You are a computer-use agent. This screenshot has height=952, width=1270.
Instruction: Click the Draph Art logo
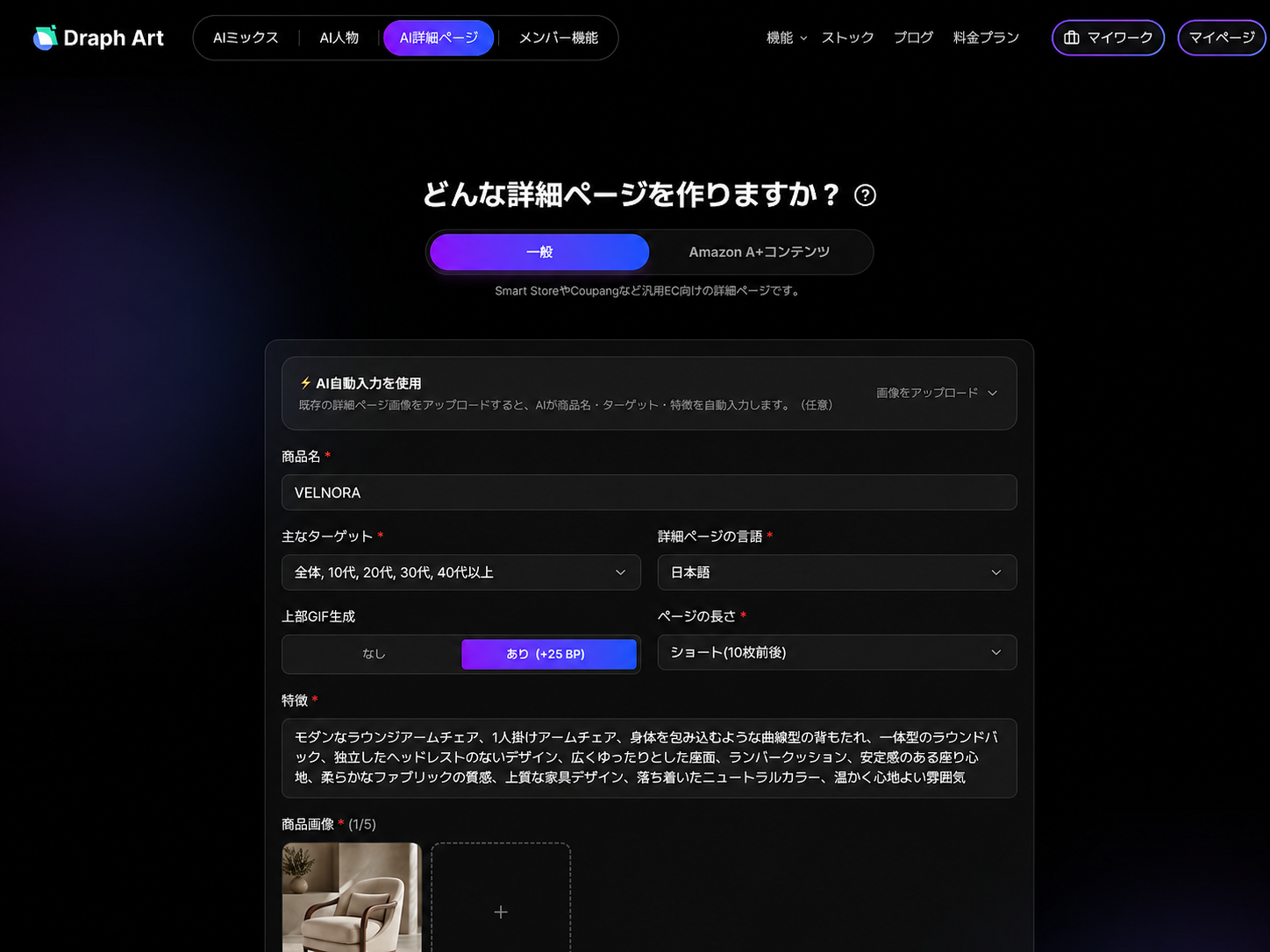(98, 38)
